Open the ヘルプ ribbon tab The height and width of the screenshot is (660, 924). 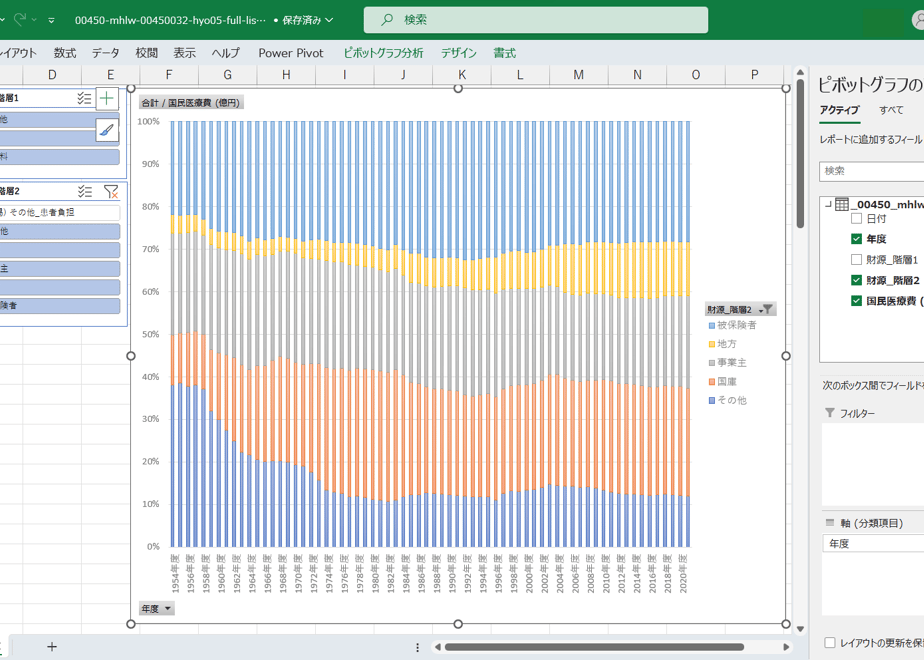pos(226,53)
